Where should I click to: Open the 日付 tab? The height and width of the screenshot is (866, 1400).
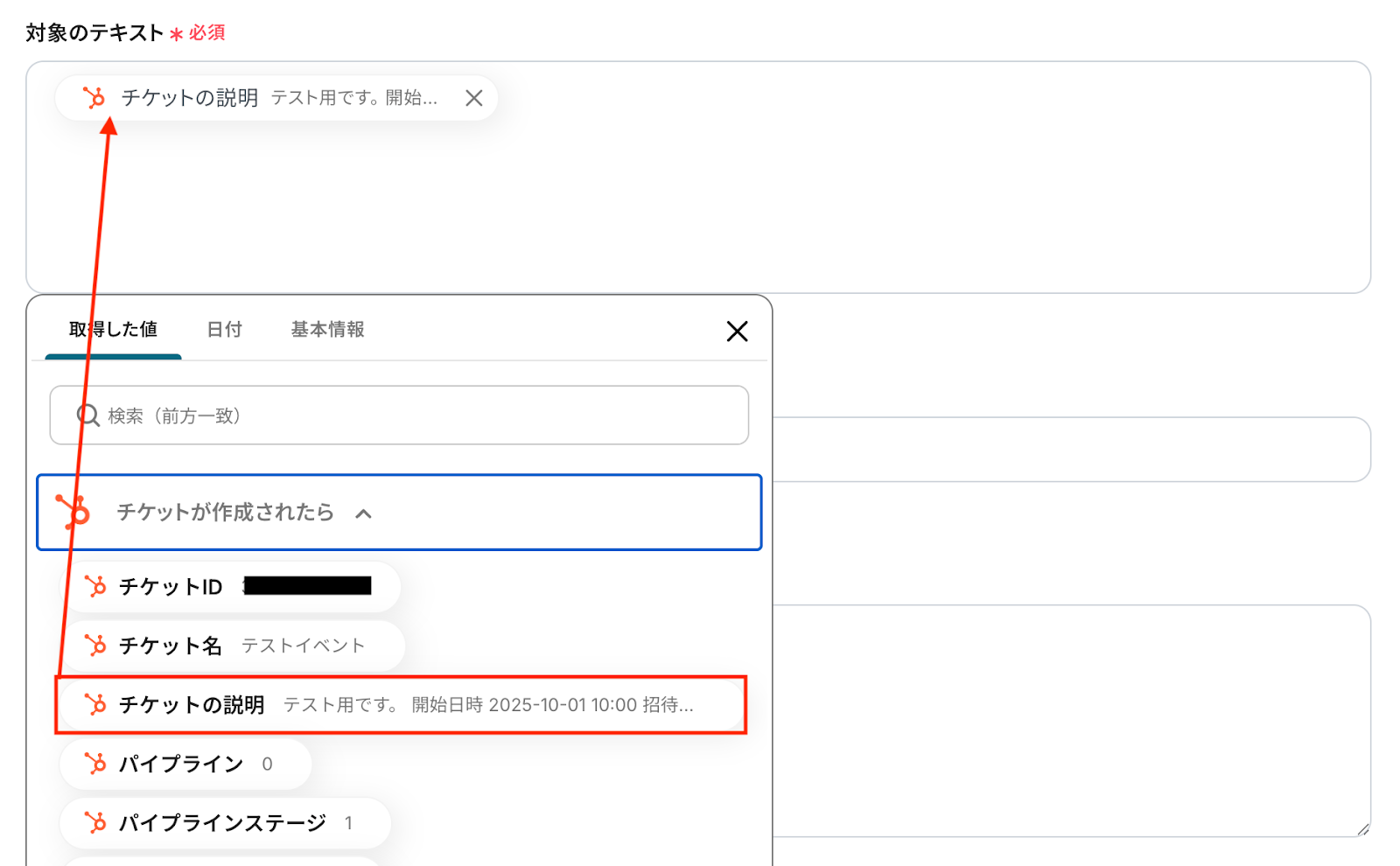[224, 330]
